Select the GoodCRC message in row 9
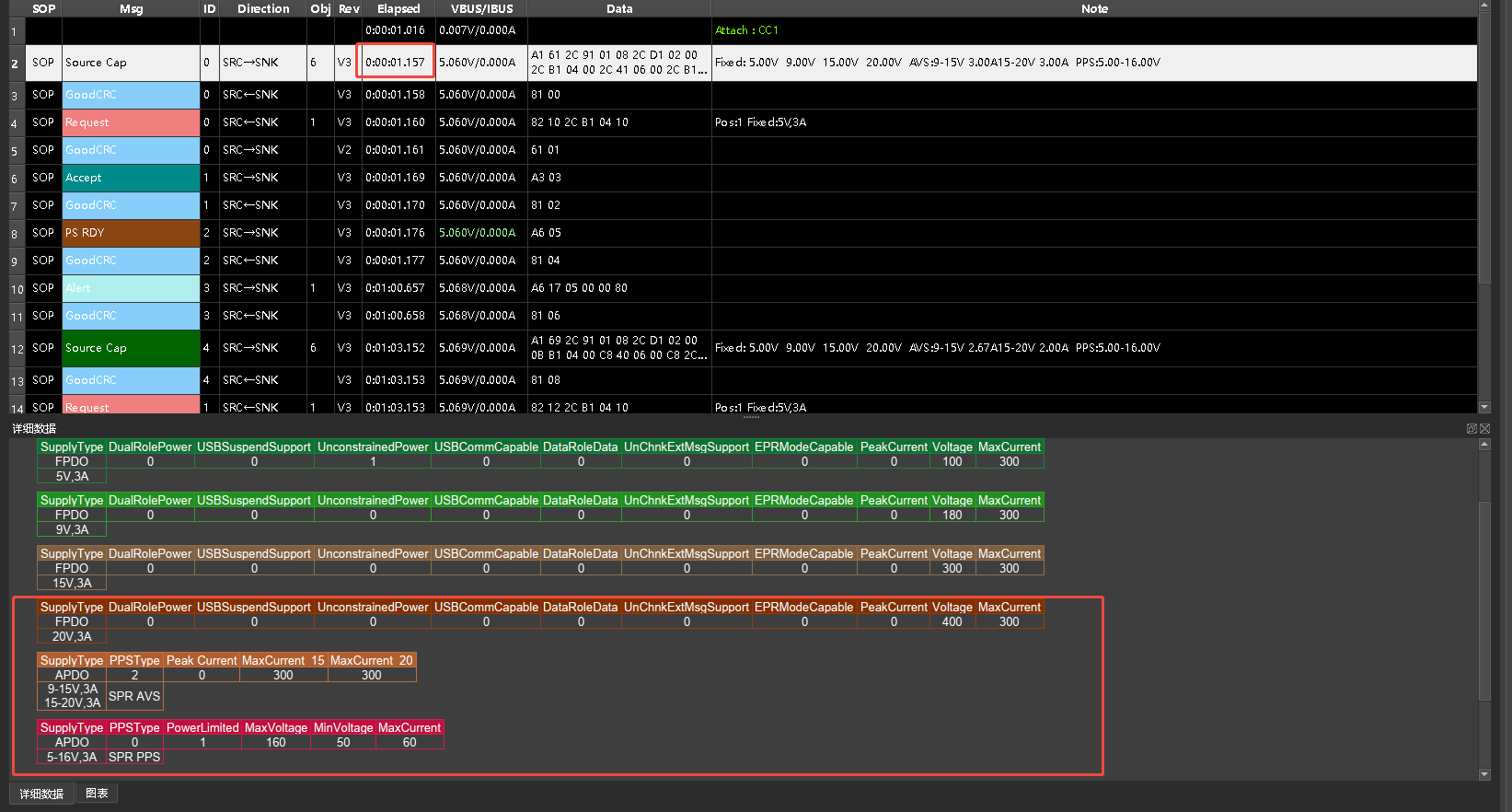The height and width of the screenshot is (812, 1512). 131,261
